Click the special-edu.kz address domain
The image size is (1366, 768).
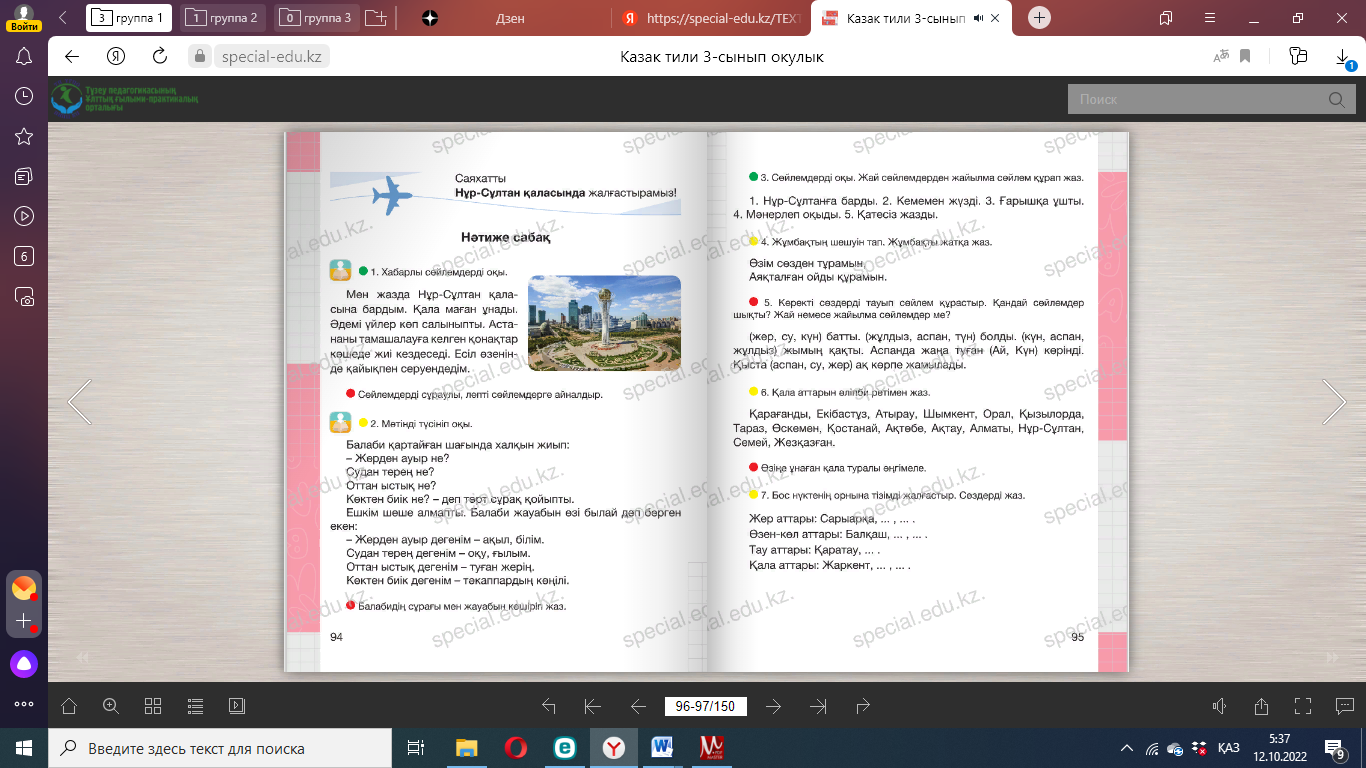coord(271,57)
